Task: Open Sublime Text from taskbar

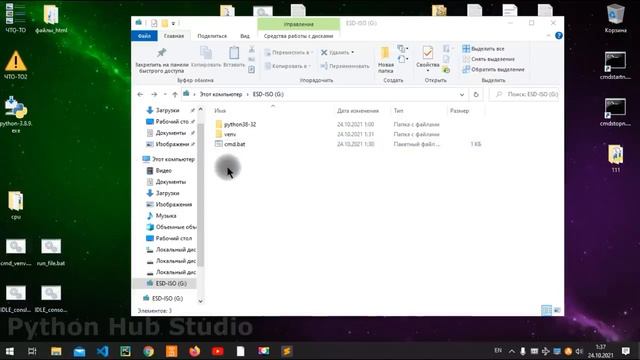Action: [x=287, y=351]
